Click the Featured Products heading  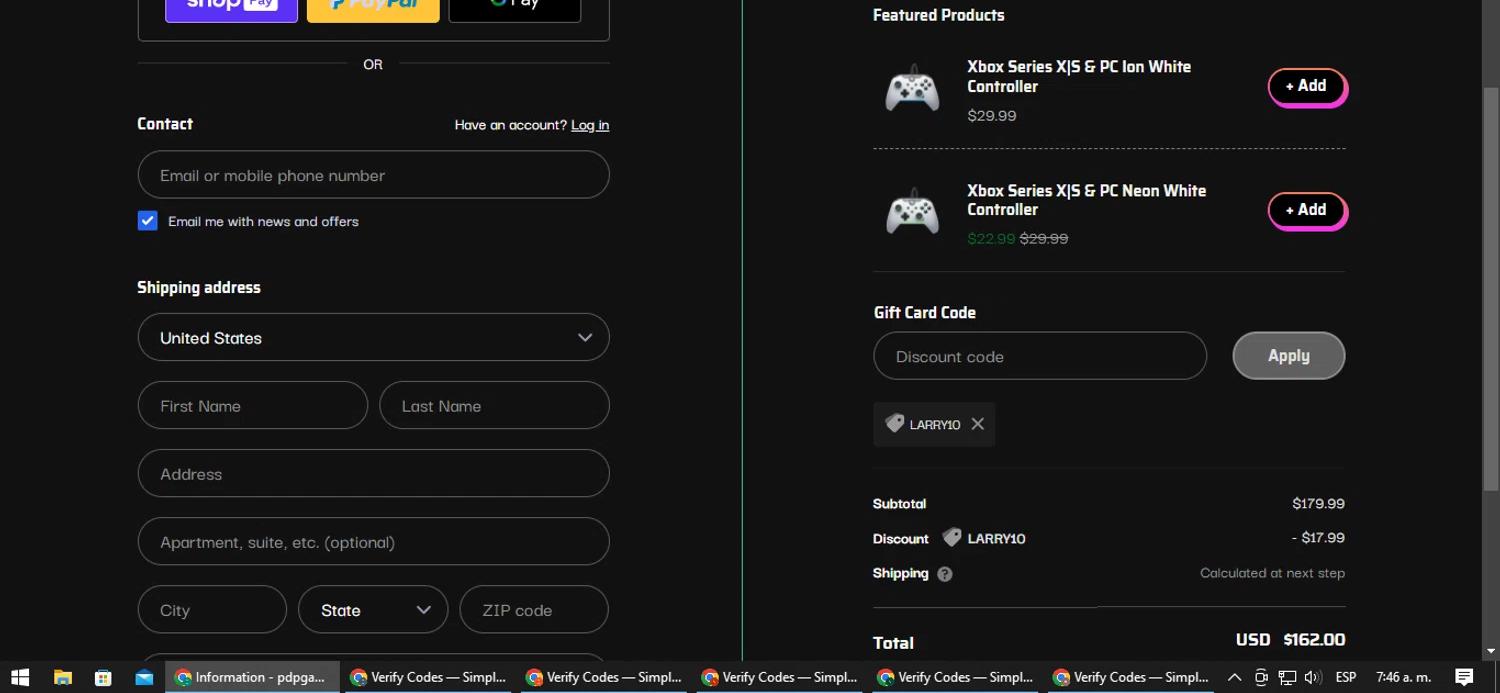[938, 15]
